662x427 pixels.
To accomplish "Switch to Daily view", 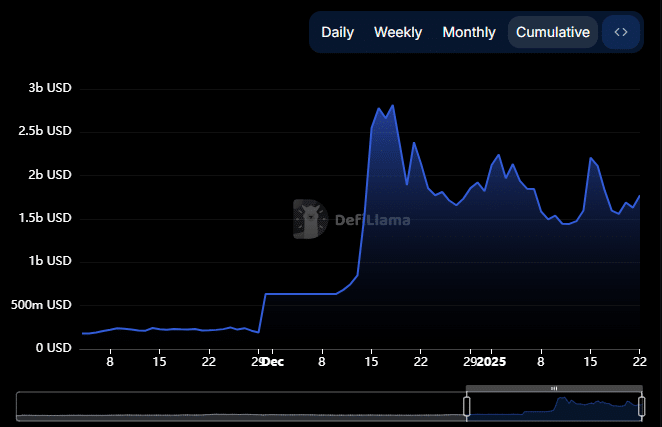I will (x=337, y=32).
